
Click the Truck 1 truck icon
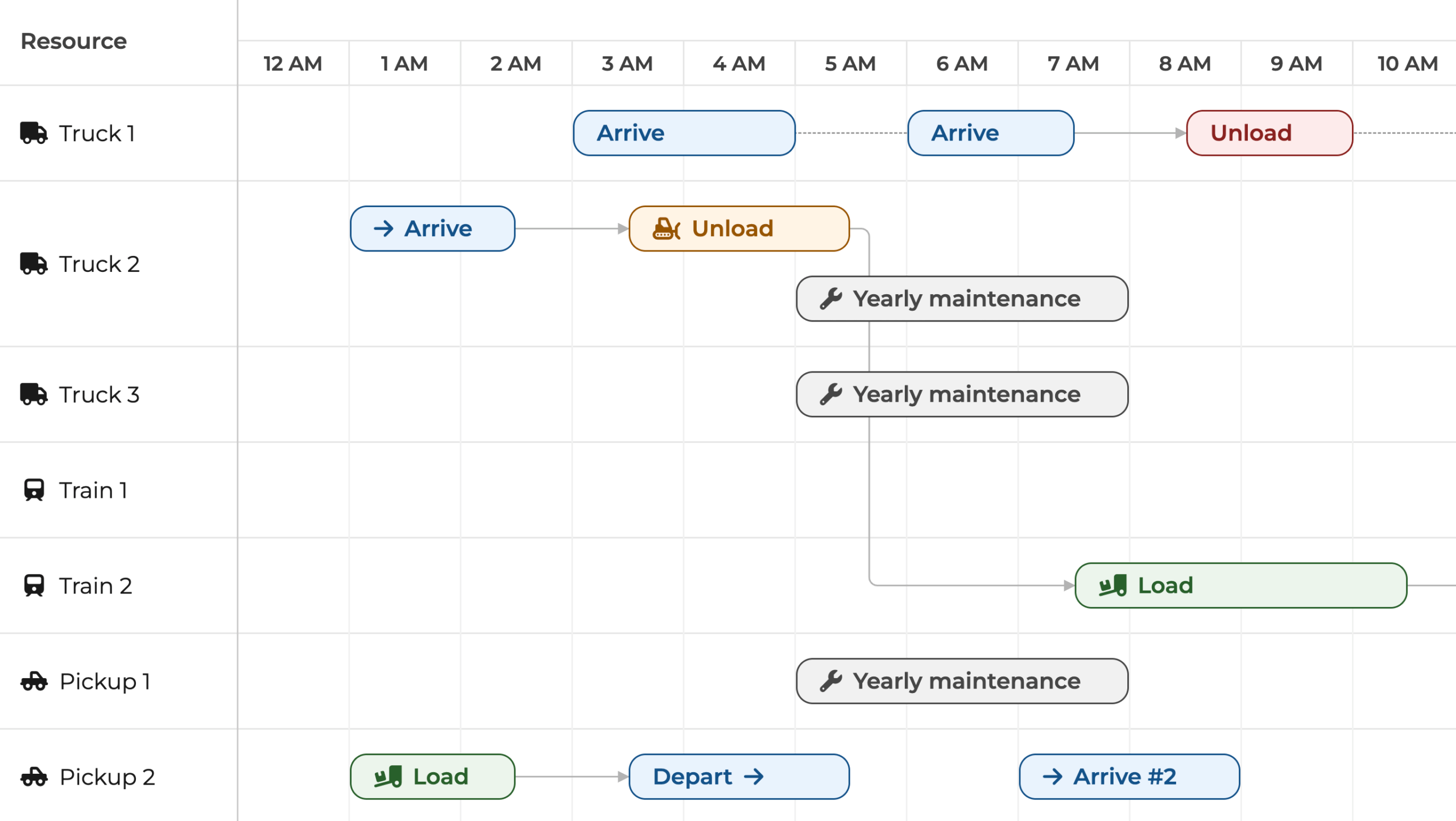coord(34,133)
